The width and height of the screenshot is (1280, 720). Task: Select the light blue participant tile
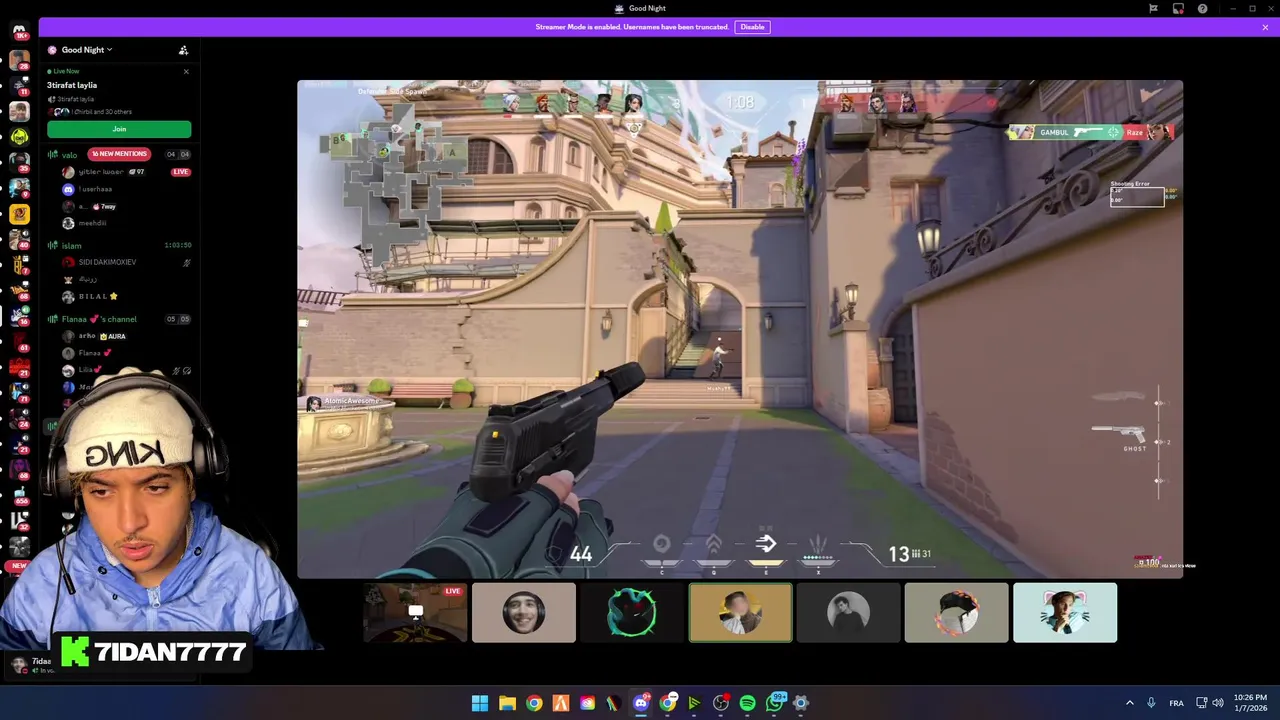click(1065, 613)
